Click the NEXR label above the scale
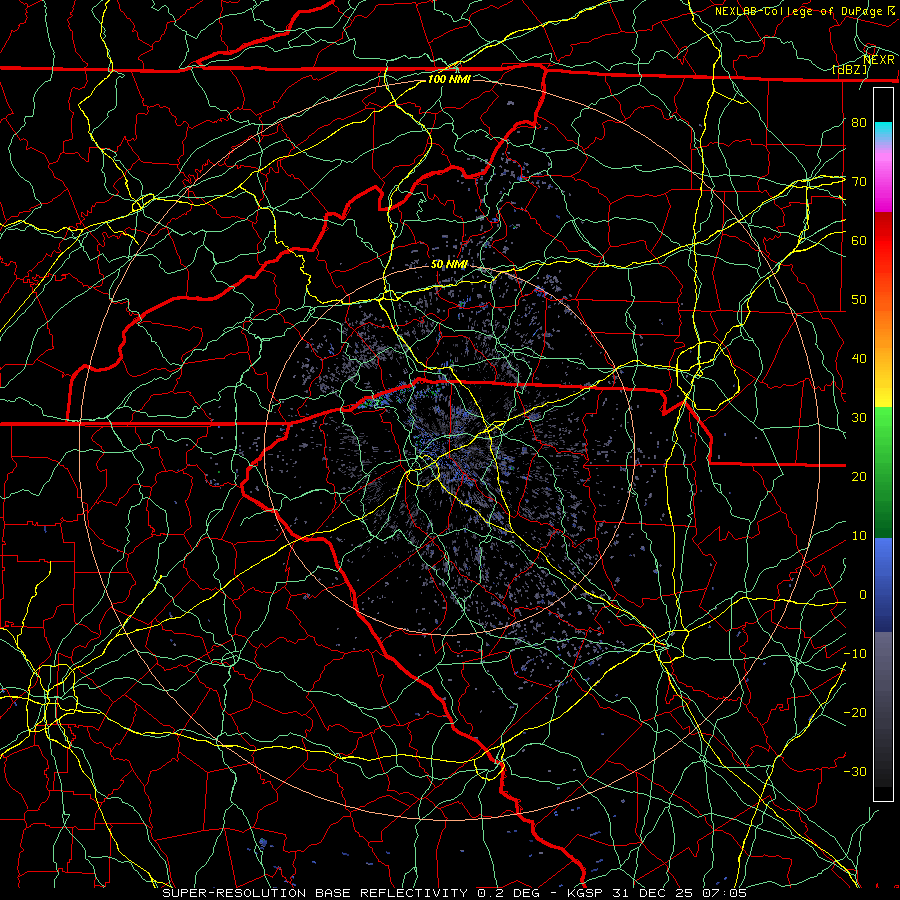Viewport: 900px width, 900px height. pyautogui.click(x=879, y=59)
